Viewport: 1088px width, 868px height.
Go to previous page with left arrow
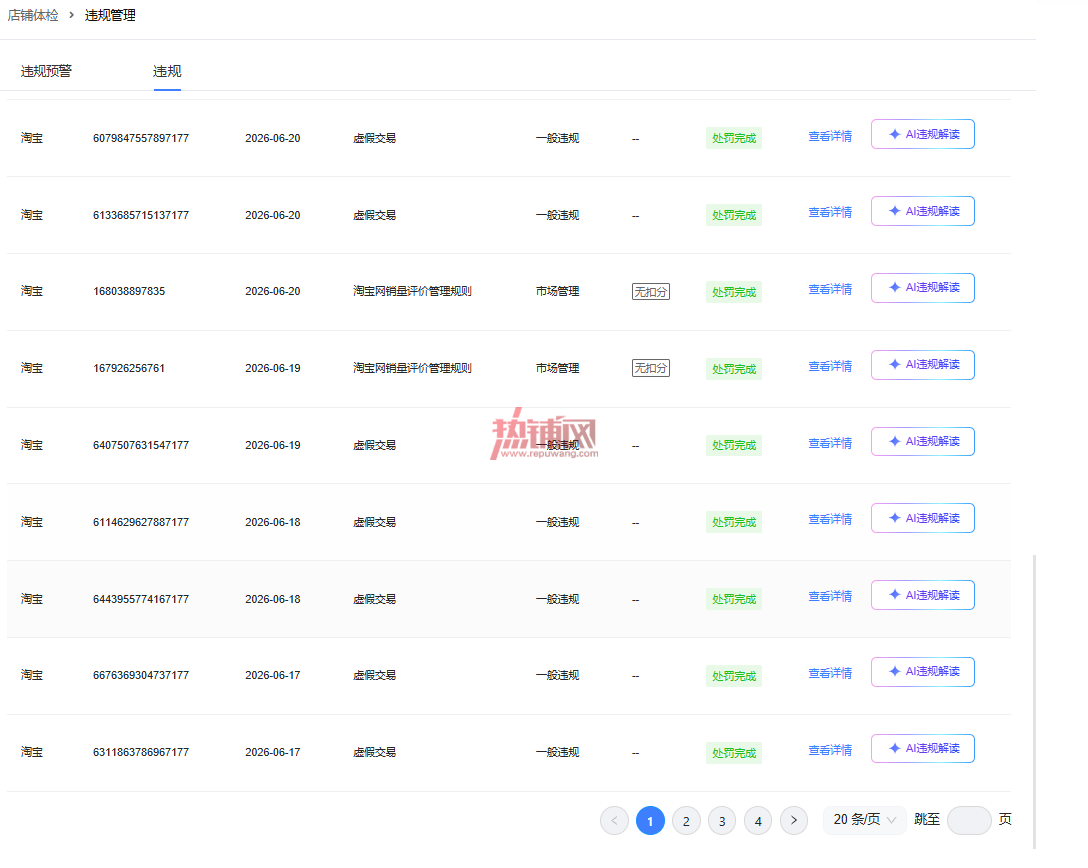pyautogui.click(x=614, y=820)
